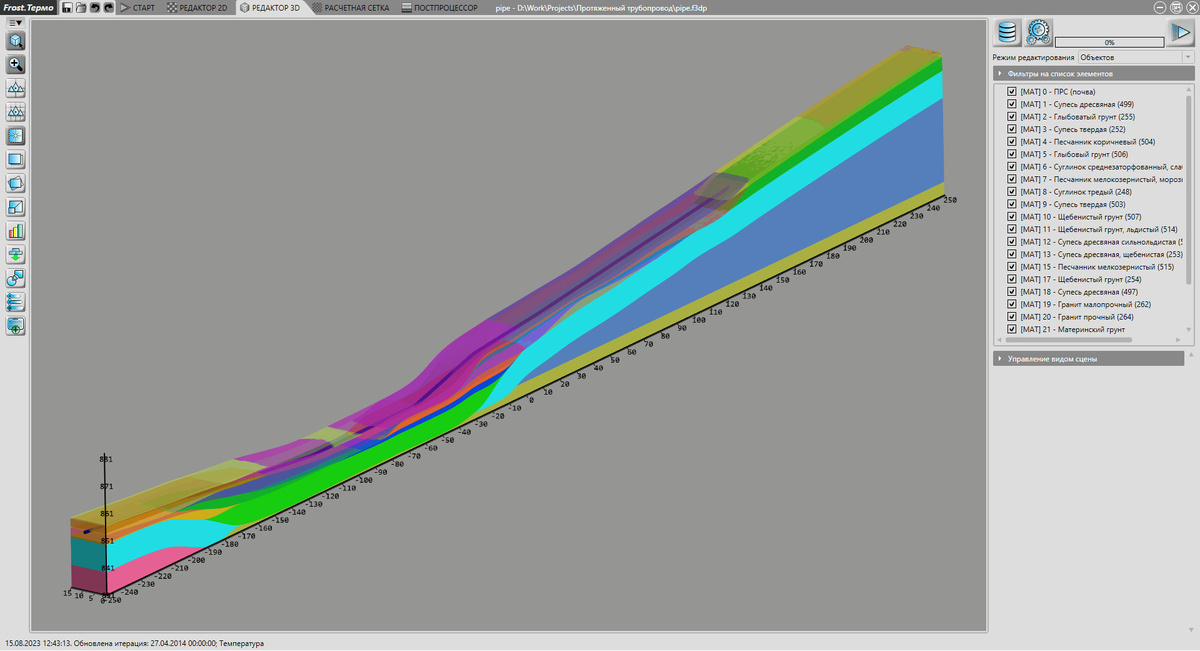
Task: Activate the magnifier zoom tool
Action: (x=16, y=64)
